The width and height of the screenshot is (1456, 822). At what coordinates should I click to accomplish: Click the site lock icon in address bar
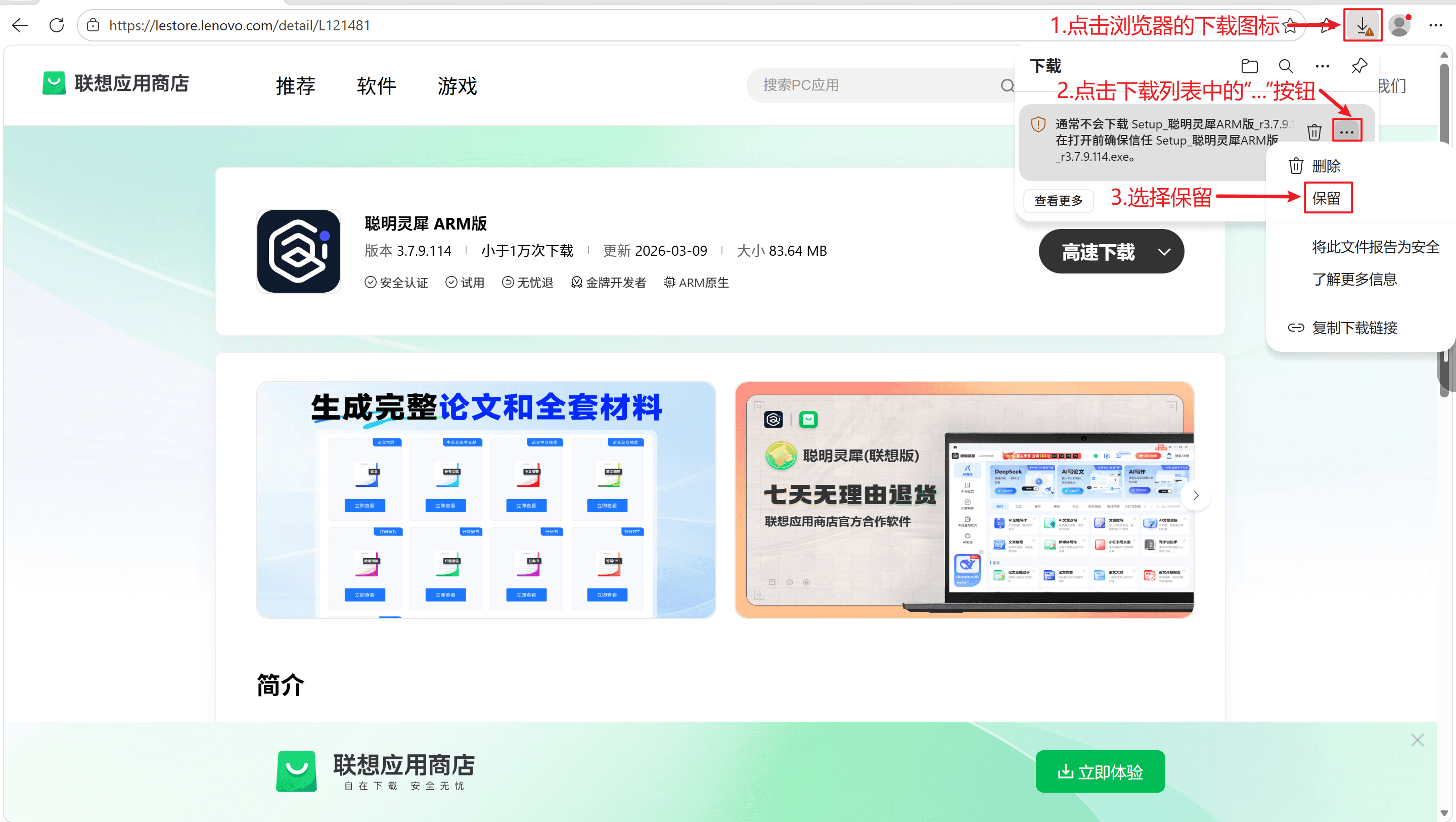tap(93, 25)
